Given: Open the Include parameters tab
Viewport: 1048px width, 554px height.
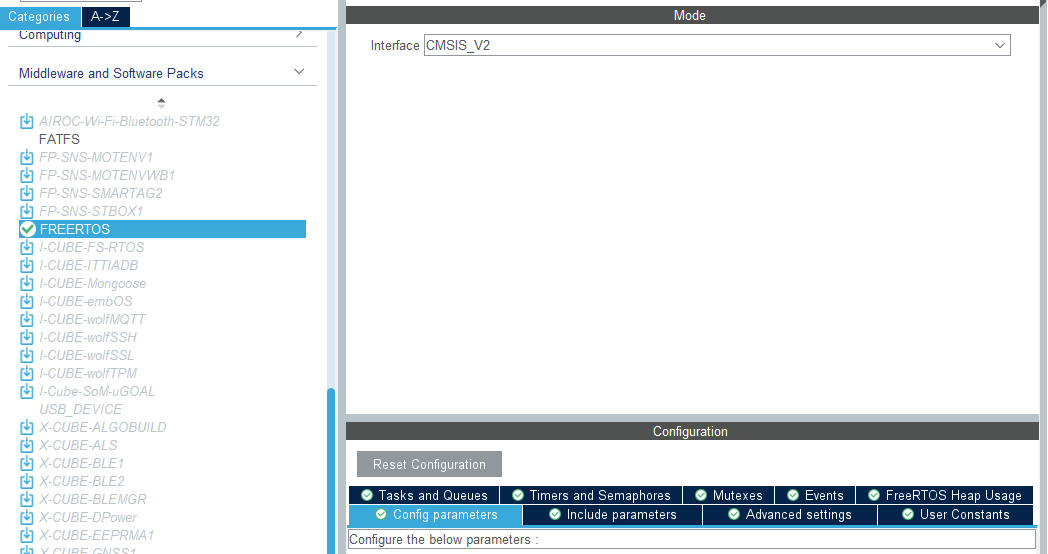Looking at the screenshot, I should pos(612,515).
